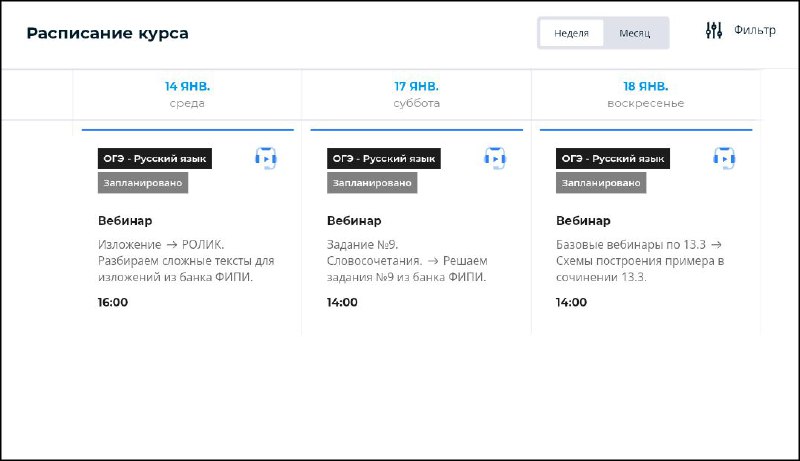800x461 pixels.
Task: Open the filter sliders icon
Action: (713, 31)
